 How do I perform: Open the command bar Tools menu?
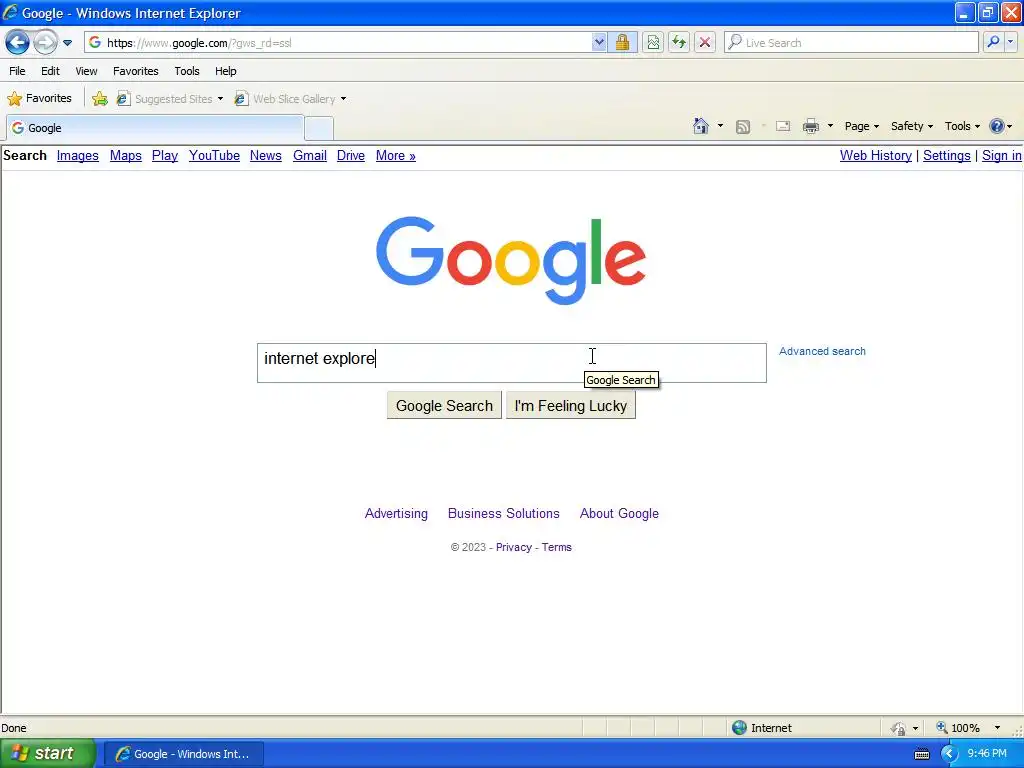coord(962,126)
